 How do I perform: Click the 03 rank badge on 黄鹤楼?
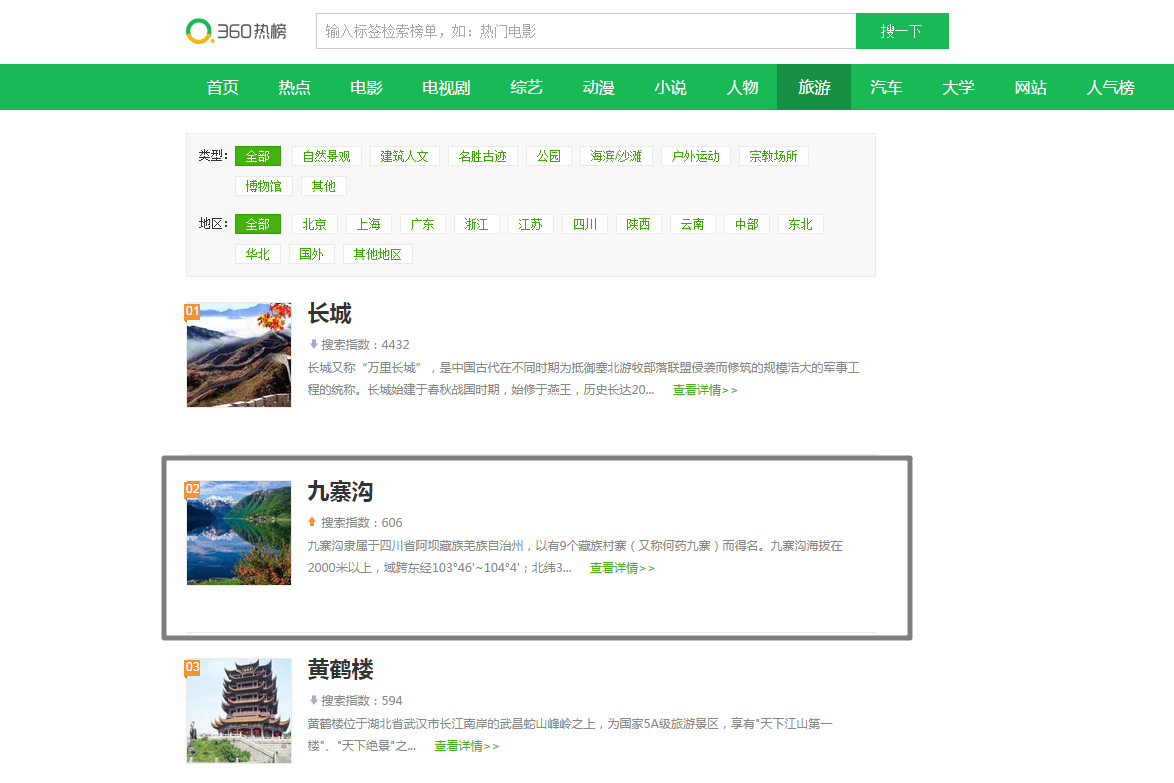(x=192, y=668)
